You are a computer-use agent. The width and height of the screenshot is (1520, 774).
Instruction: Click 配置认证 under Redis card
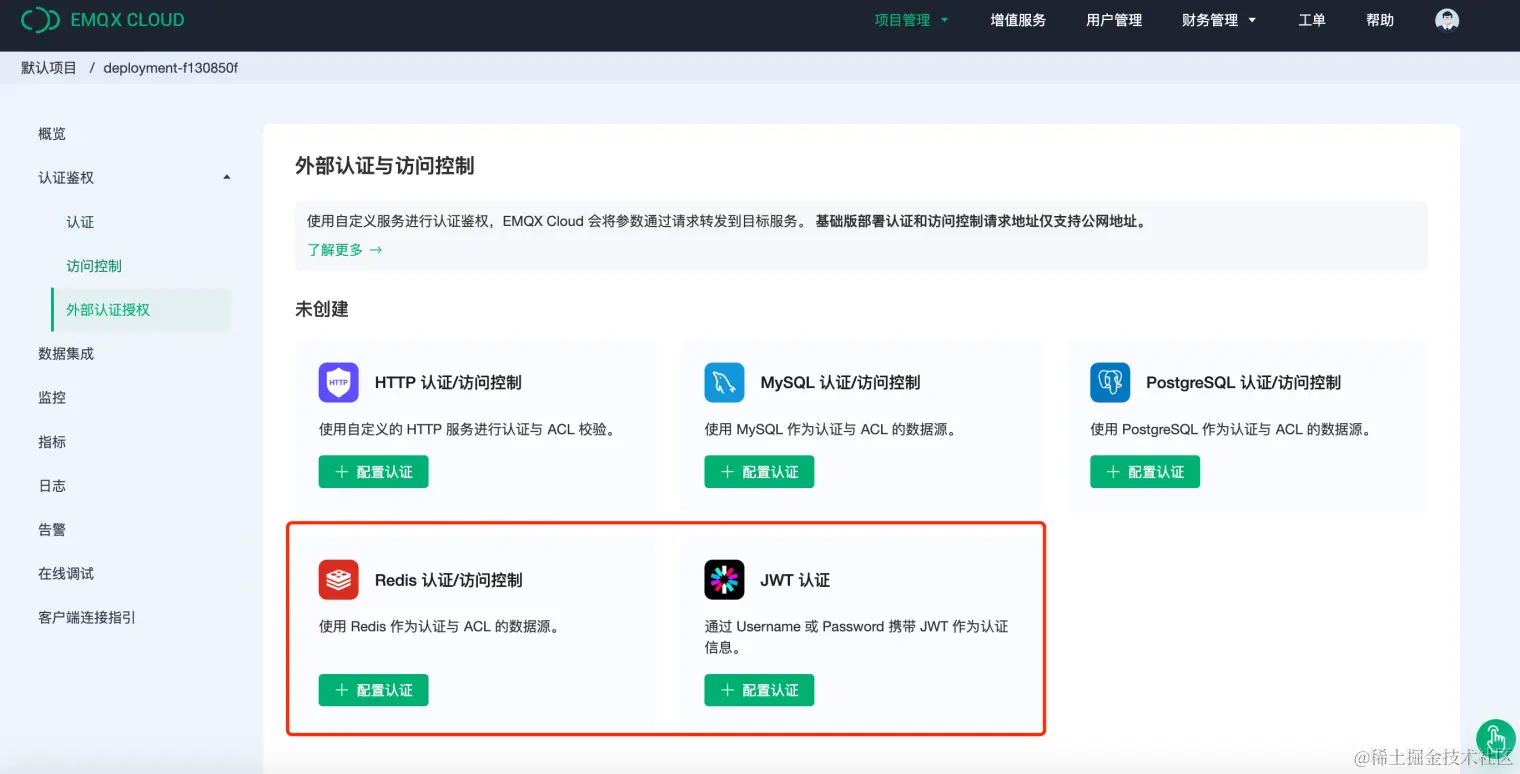click(x=373, y=689)
